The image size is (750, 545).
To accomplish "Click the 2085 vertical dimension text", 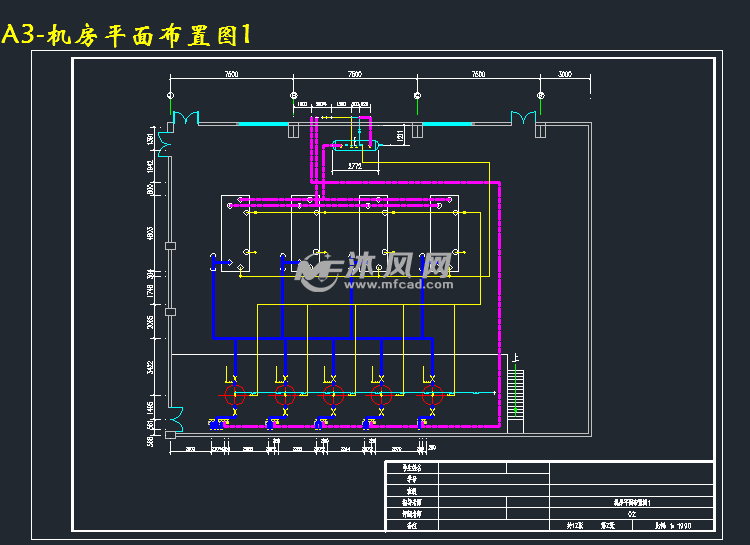I will coord(150,322).
